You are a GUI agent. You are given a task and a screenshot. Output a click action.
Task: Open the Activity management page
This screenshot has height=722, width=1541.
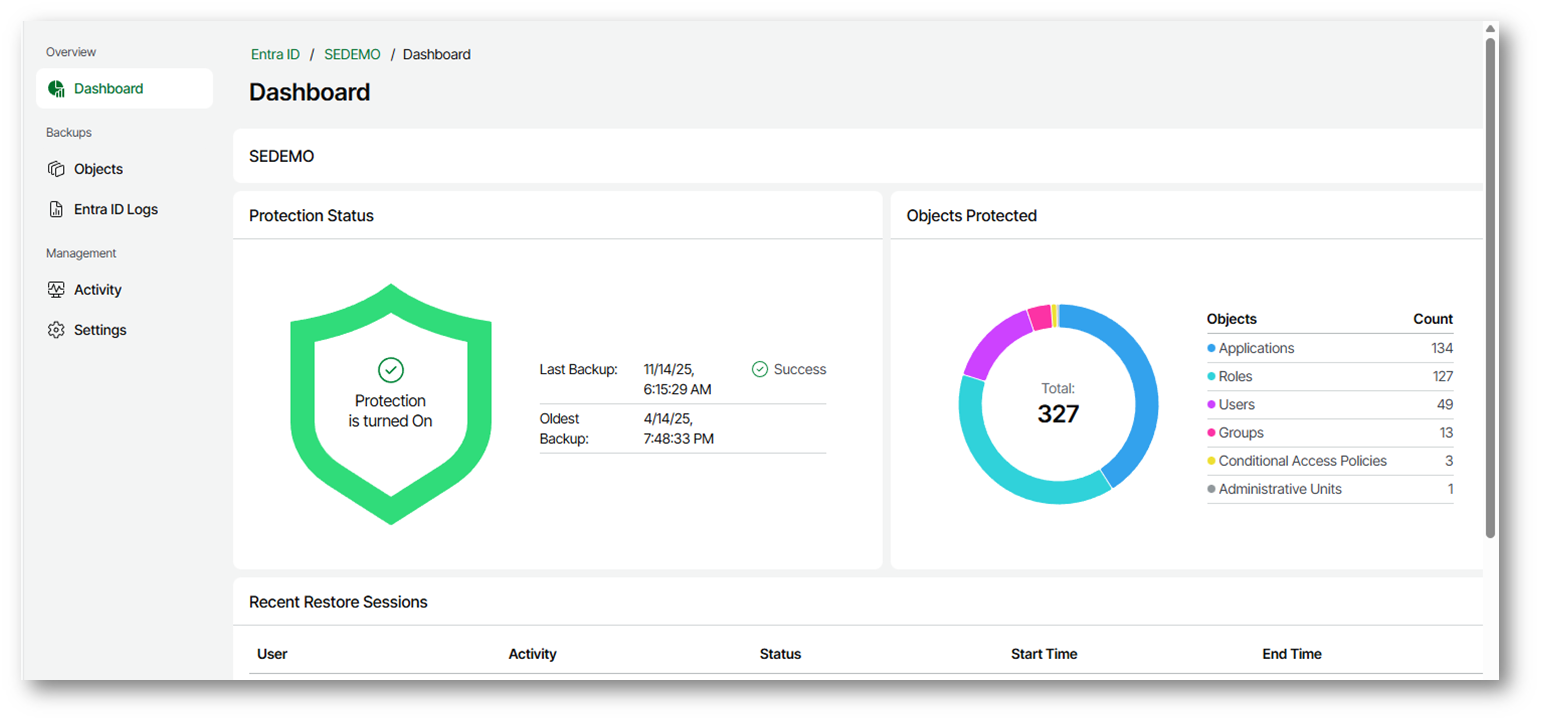(x=97, y=290)
